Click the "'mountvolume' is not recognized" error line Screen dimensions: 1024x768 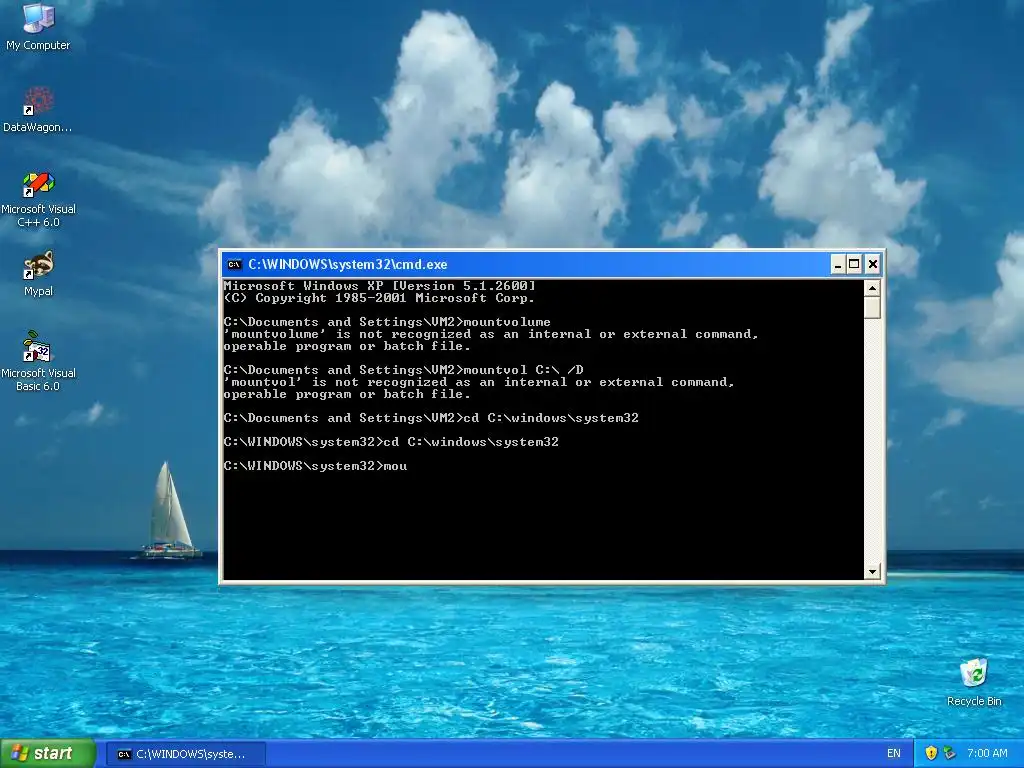490,334
